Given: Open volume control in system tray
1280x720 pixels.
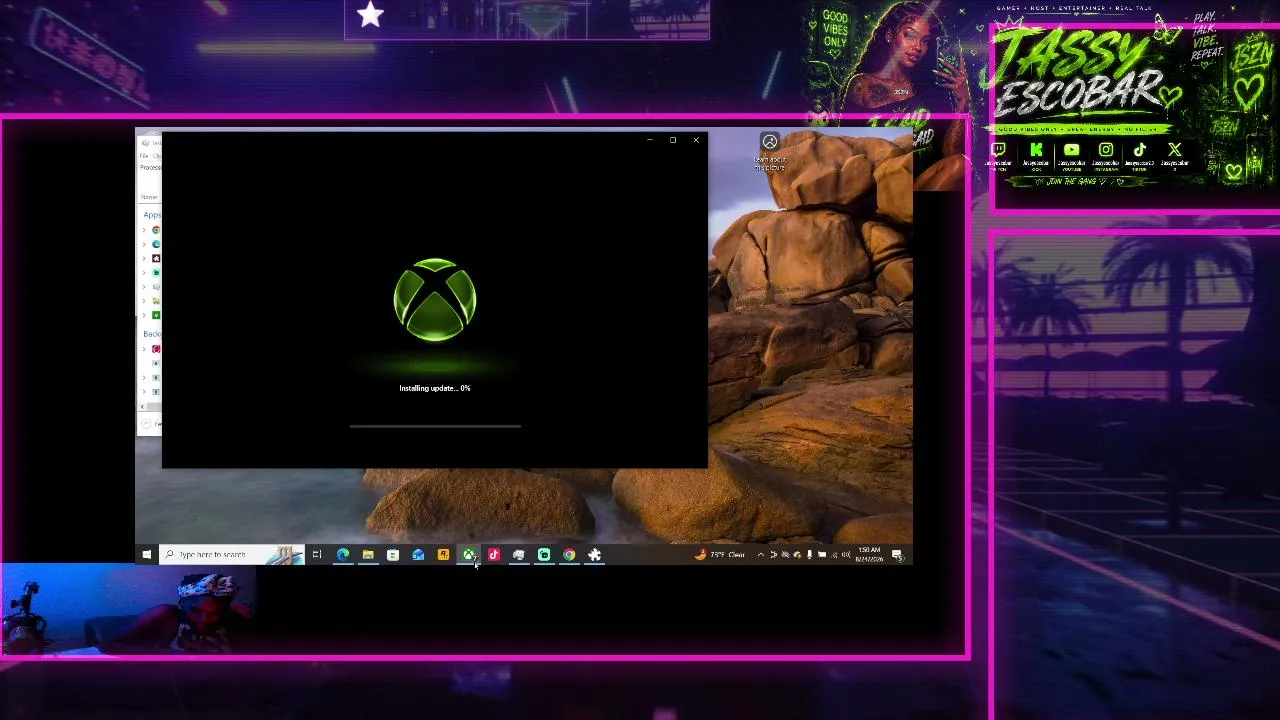Looking at the screenshot, I should (x=846, y=555).
